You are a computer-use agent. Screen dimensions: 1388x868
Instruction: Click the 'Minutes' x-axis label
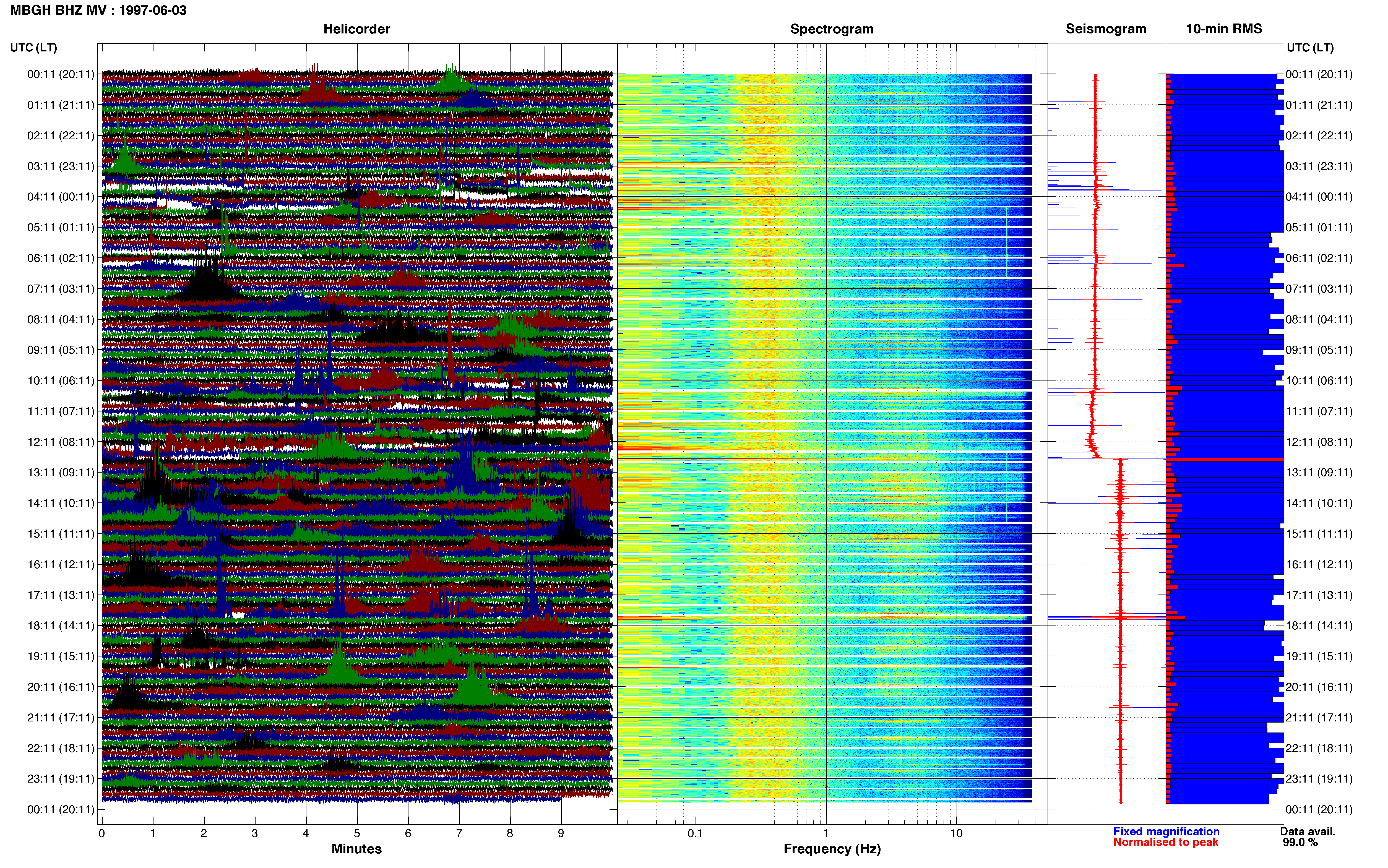pyautogui.click(x=356, y=848)
